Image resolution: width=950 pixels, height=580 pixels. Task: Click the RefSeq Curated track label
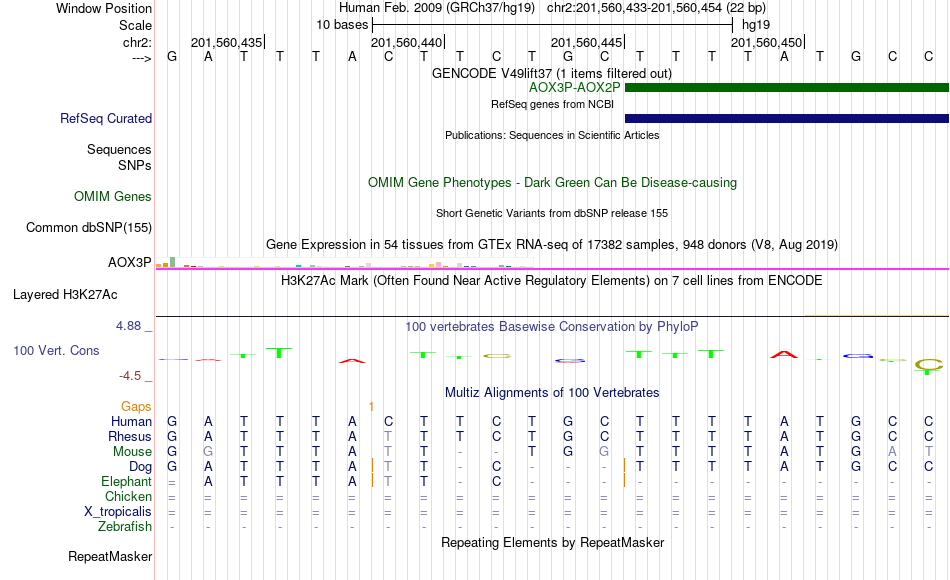pyautogui.click(x=106, y=118)
